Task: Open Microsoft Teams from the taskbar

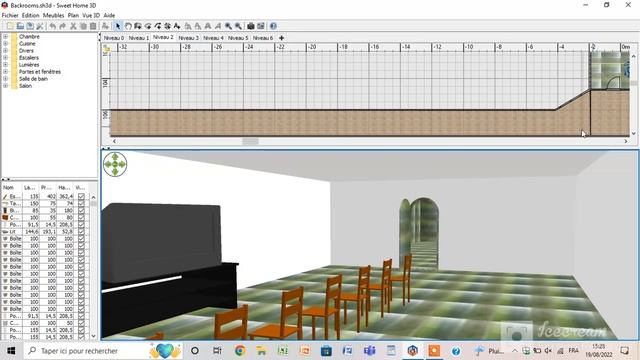Action: [369, 351]
